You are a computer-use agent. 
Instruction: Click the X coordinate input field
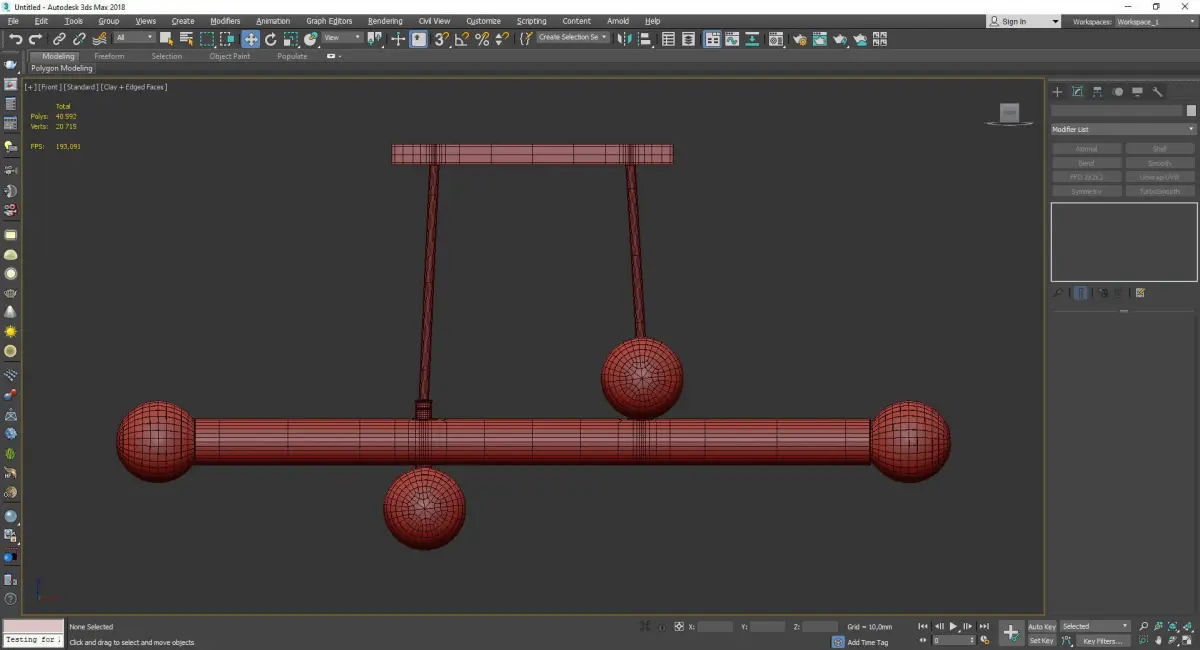pos(715,627)
